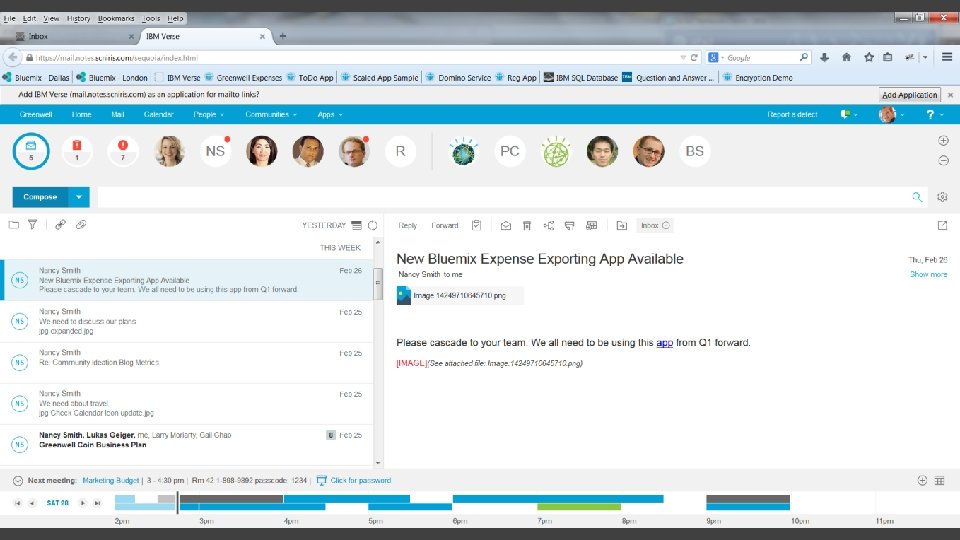
Task: Open the Tools menu
Action: pos(151,18)
